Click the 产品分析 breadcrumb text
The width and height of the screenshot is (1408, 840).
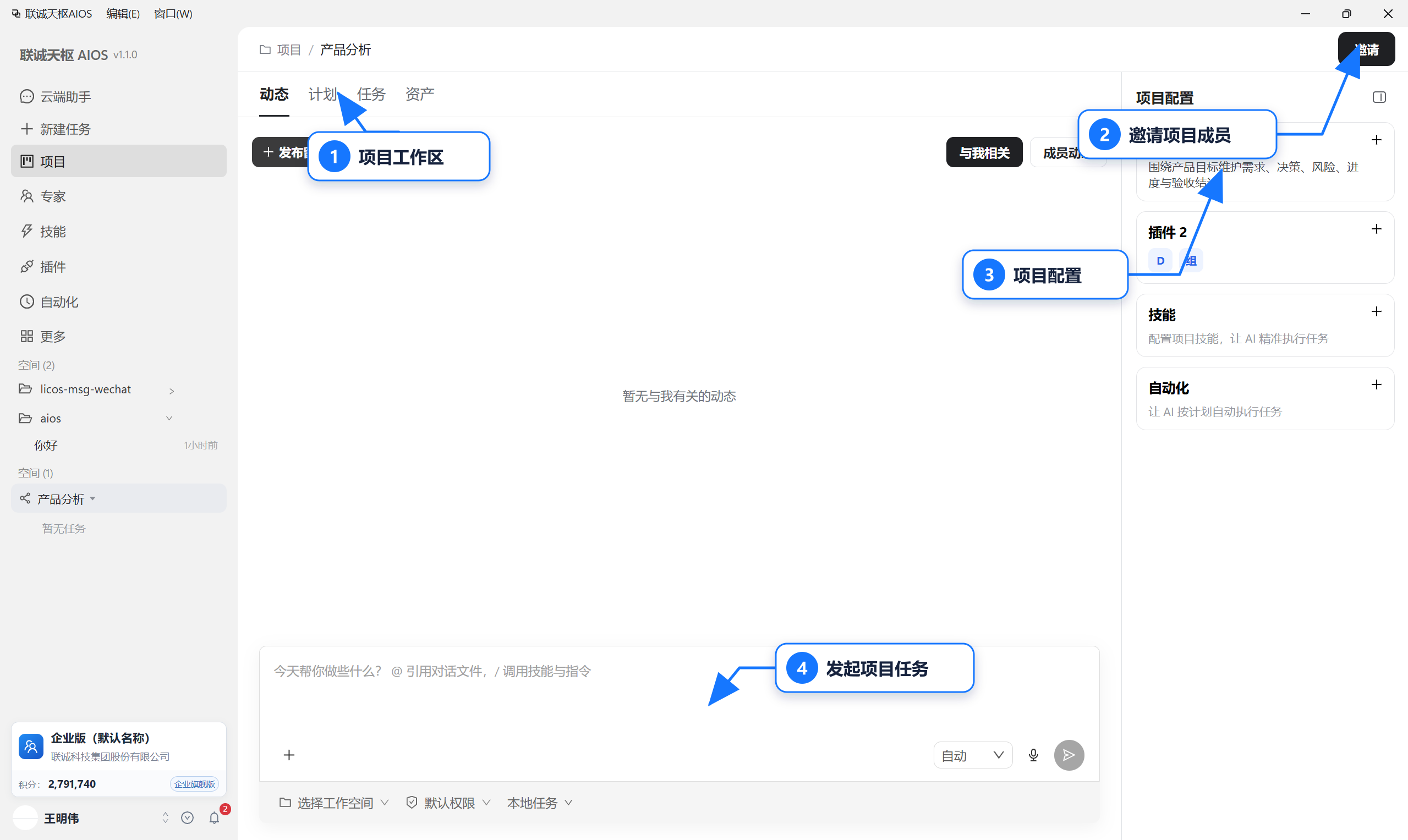(346, 50)
